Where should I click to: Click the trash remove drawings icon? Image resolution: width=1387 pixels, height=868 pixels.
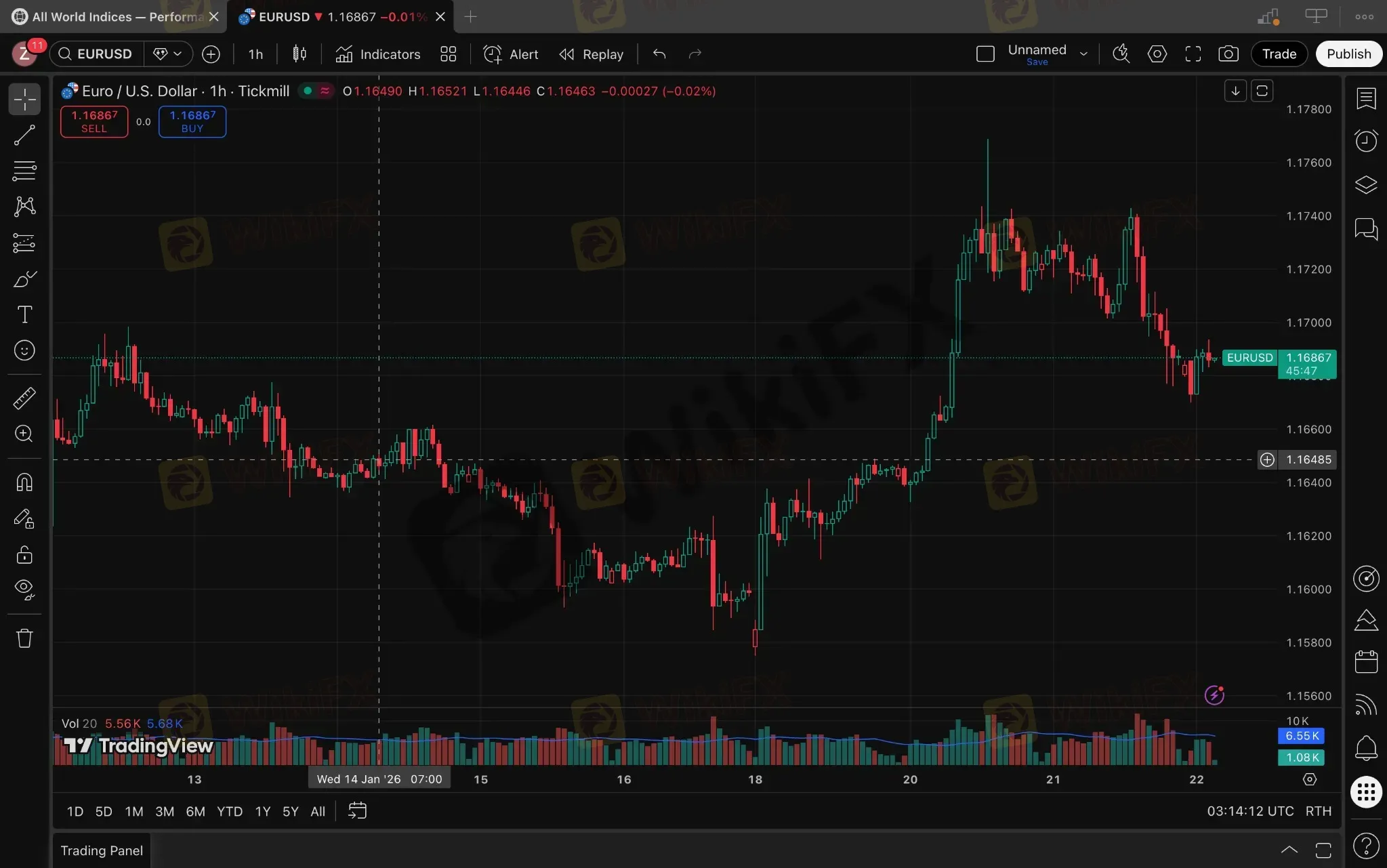pos(24,638)
